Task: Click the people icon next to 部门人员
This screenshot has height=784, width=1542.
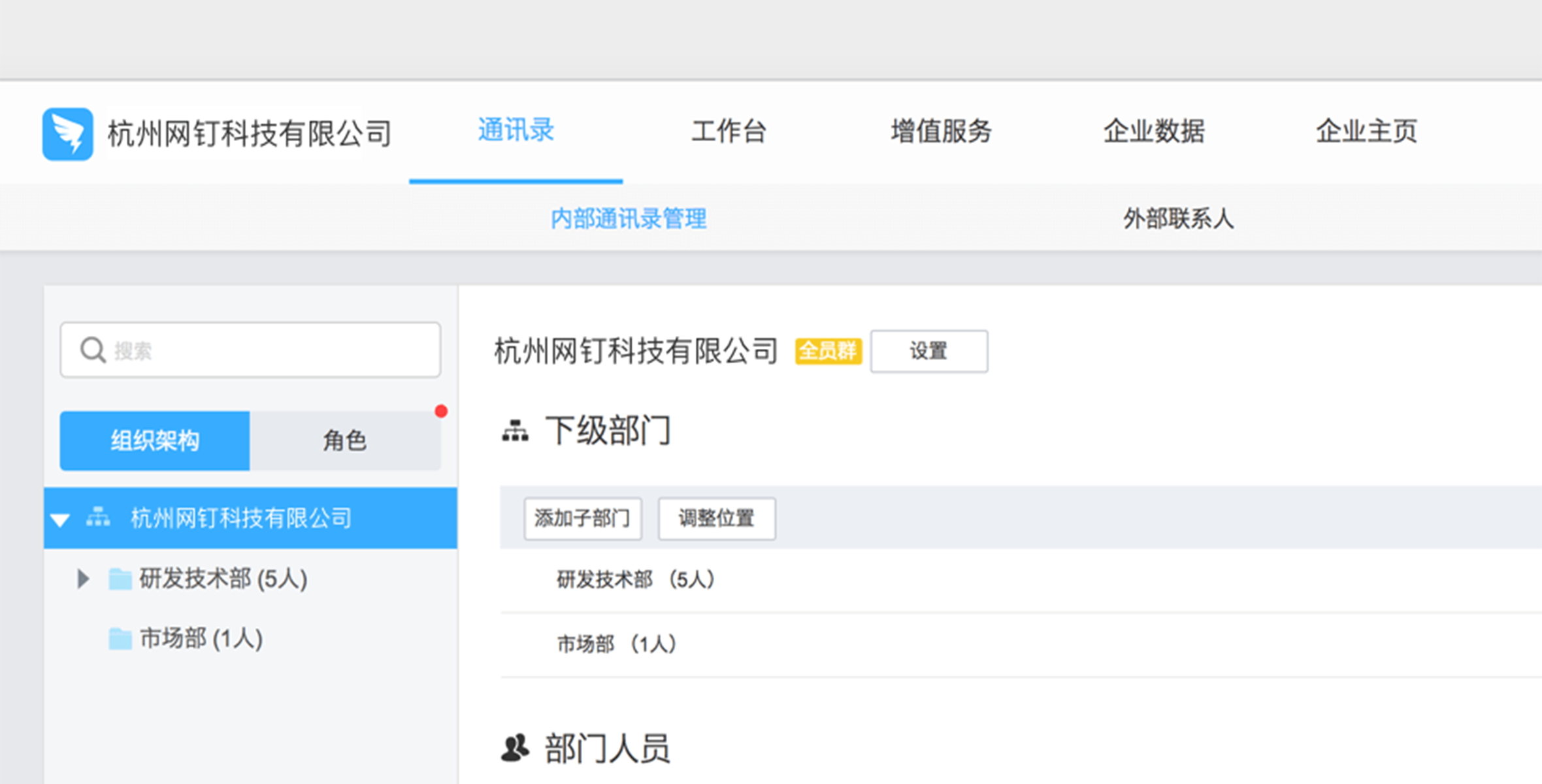Action: click(x=515, y=748)
